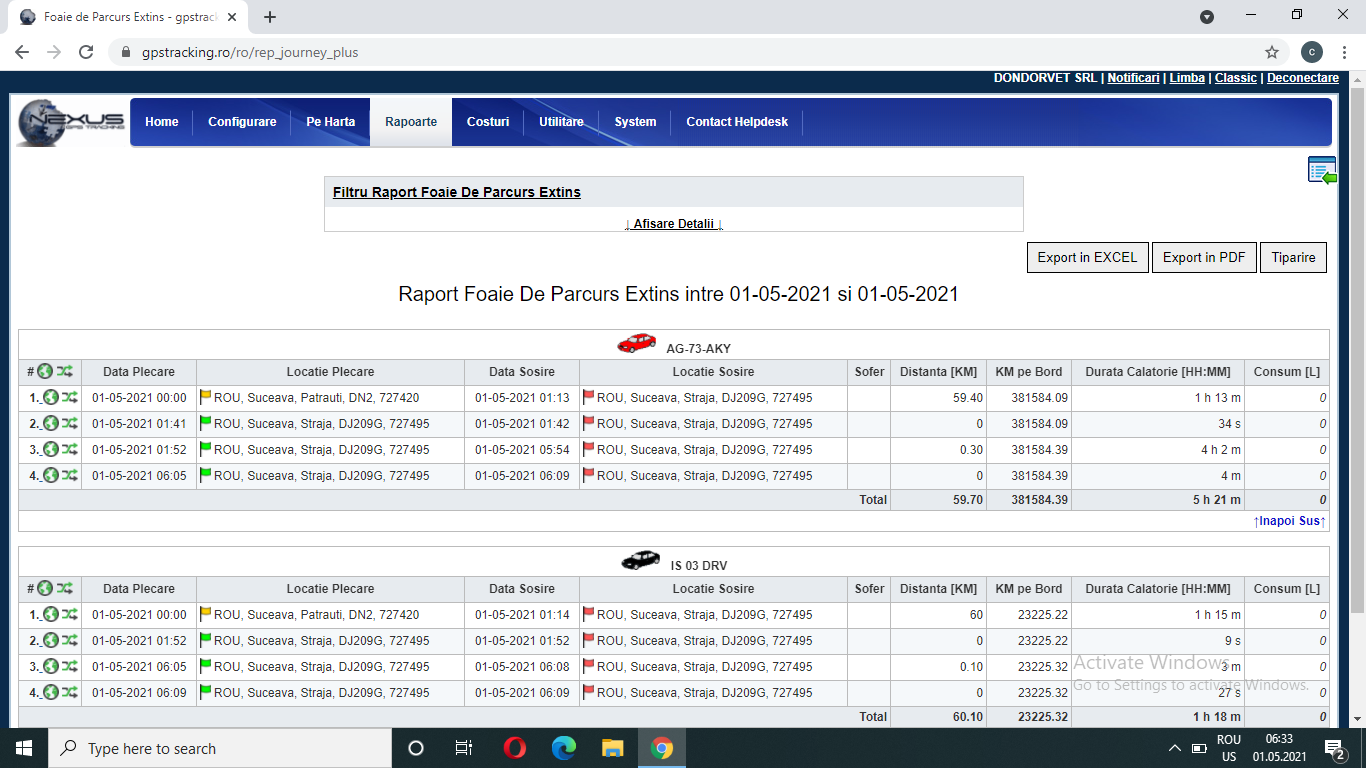Click the Tiparire print button
The image size is (1366, 768).
point(1293,257)
